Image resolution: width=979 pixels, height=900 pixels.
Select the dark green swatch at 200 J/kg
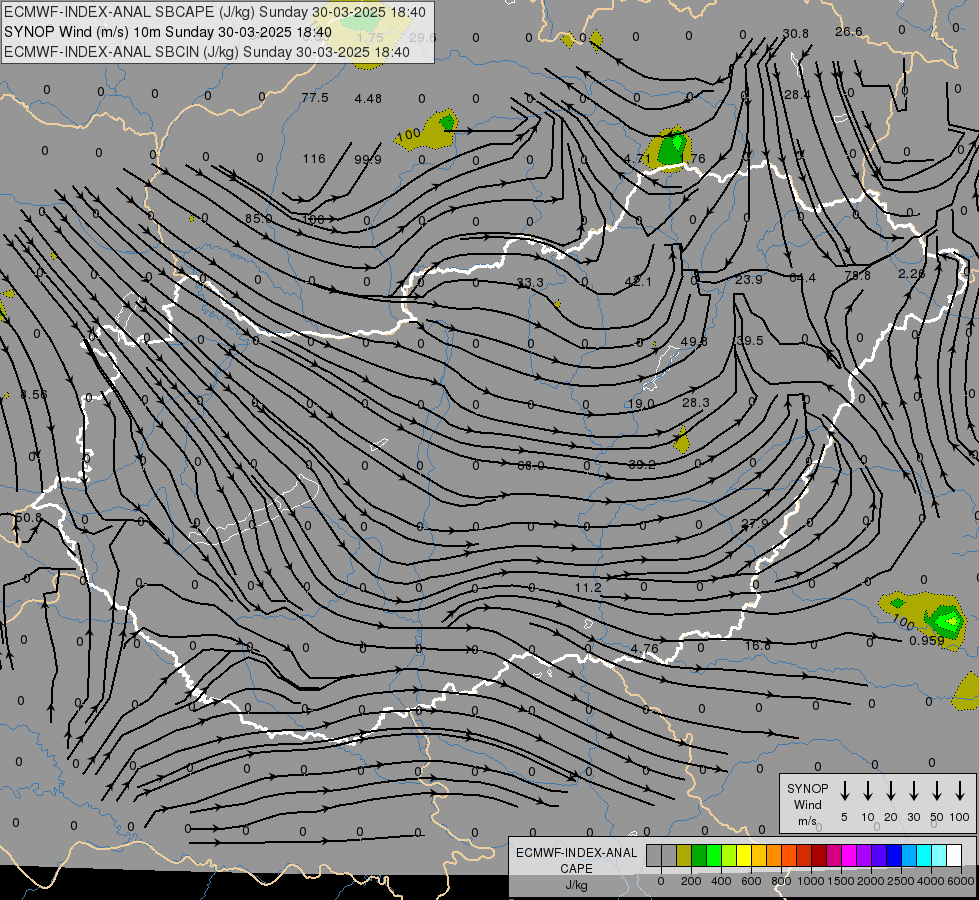(x=699, y=856)
